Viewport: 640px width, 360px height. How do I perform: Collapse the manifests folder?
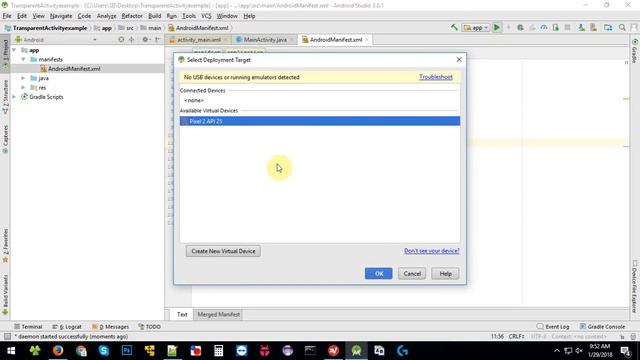(x=23, y=60)
